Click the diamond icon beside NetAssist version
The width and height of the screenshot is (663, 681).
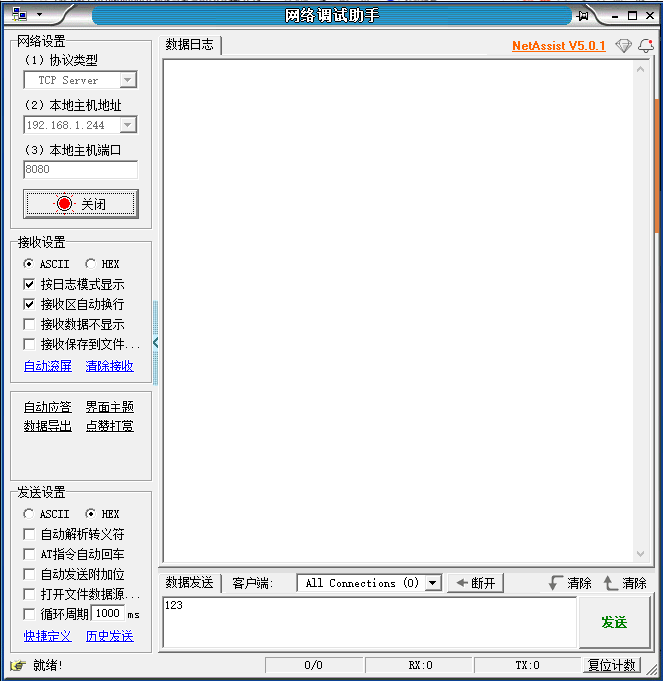(x=623, y=46)
